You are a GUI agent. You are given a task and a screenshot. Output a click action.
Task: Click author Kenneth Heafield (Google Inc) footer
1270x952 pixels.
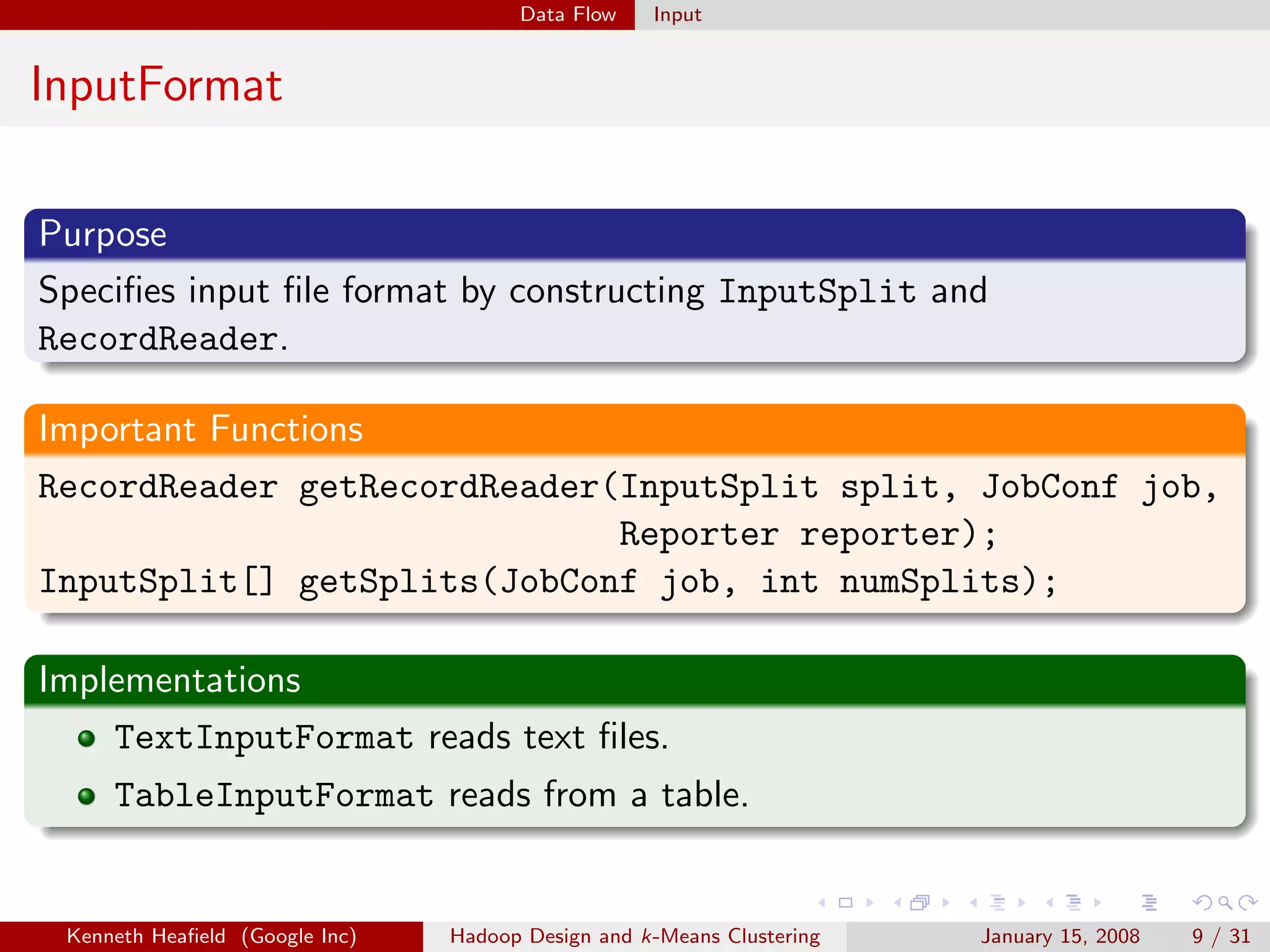[x=211, y=937]
